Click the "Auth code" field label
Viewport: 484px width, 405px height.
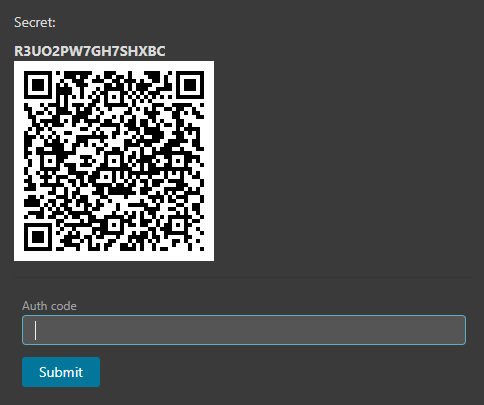click(x=49, y=306)
